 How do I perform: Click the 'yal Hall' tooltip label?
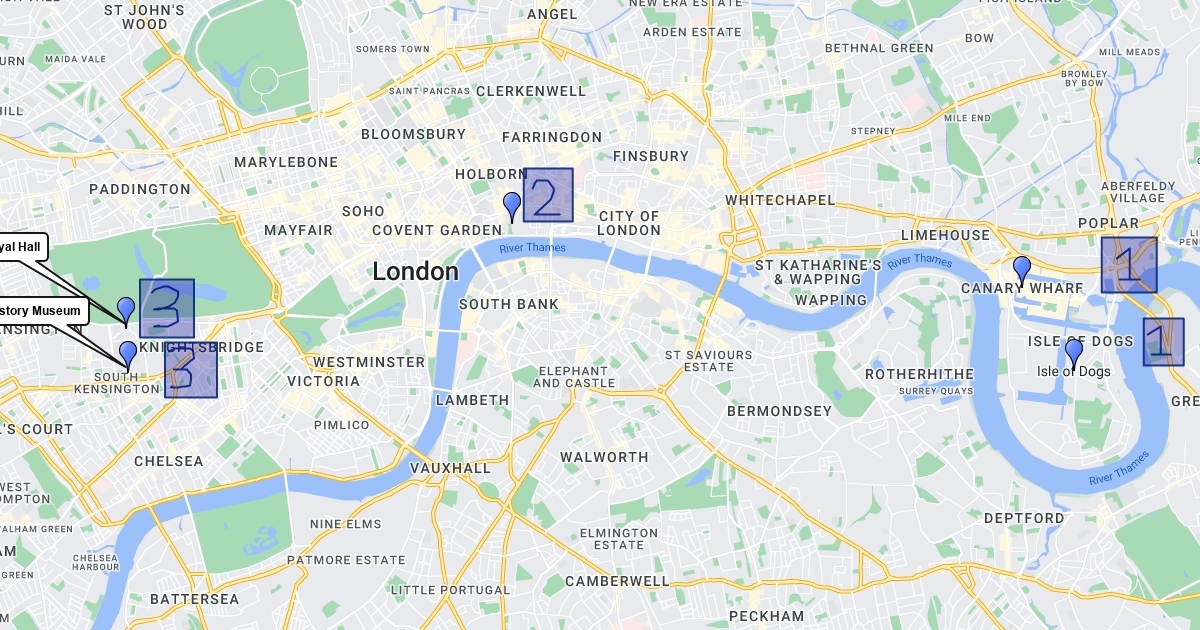tap(20, 246)
